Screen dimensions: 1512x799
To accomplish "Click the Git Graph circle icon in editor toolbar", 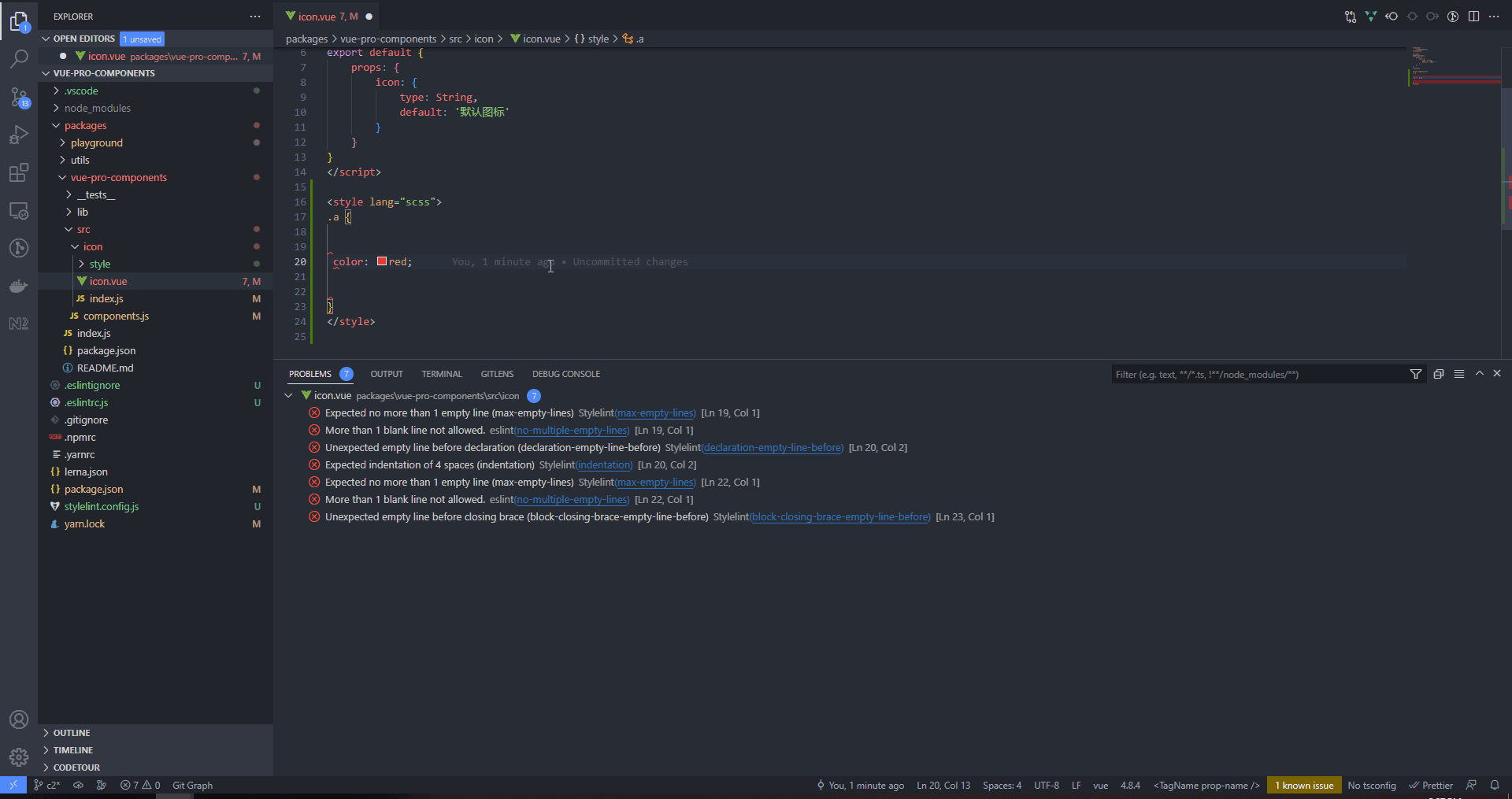I will point(1453,17).
